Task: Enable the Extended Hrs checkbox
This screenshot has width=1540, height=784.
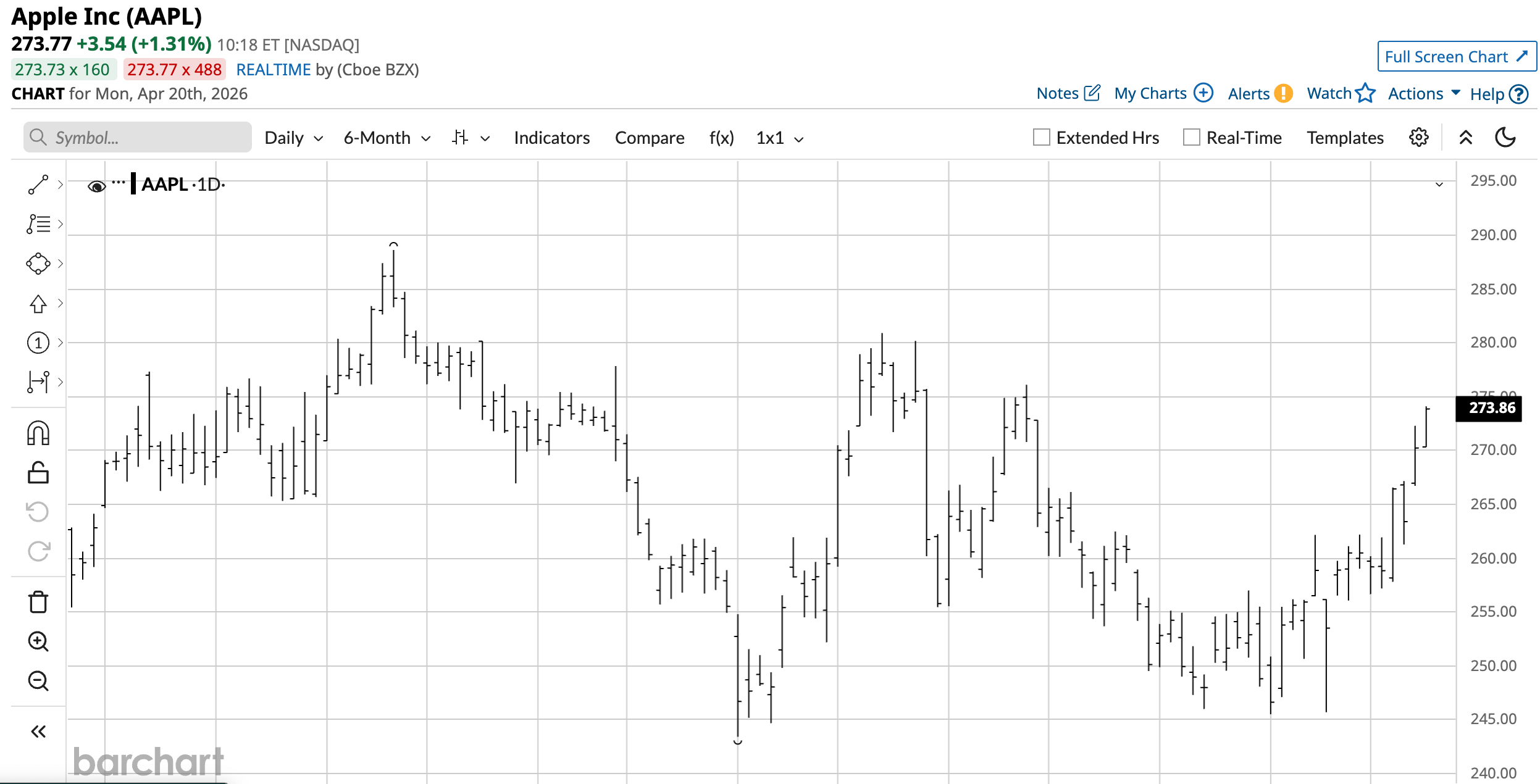Action: click(x=1041, y=138)
